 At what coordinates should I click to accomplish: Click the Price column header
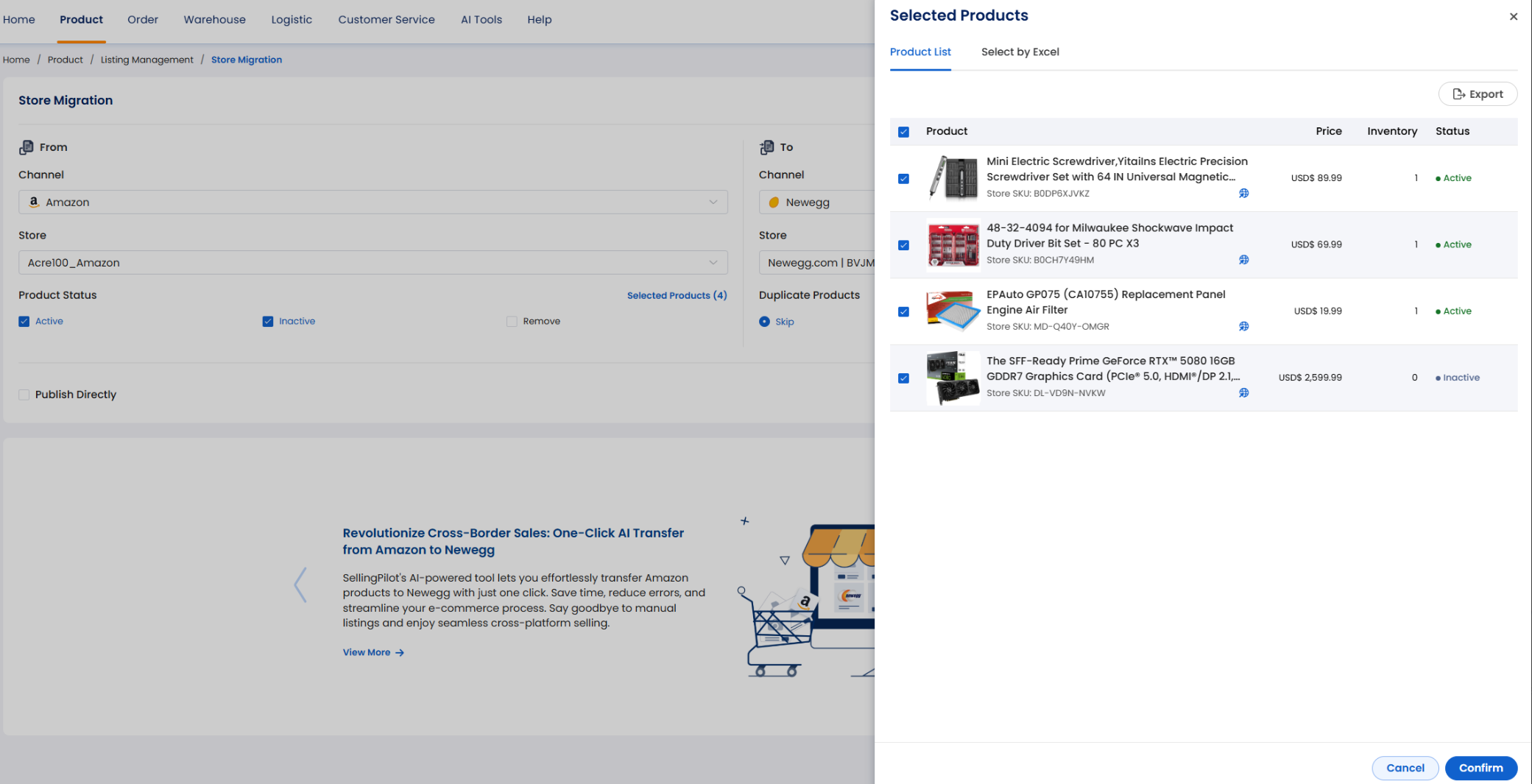(1329, 131)
